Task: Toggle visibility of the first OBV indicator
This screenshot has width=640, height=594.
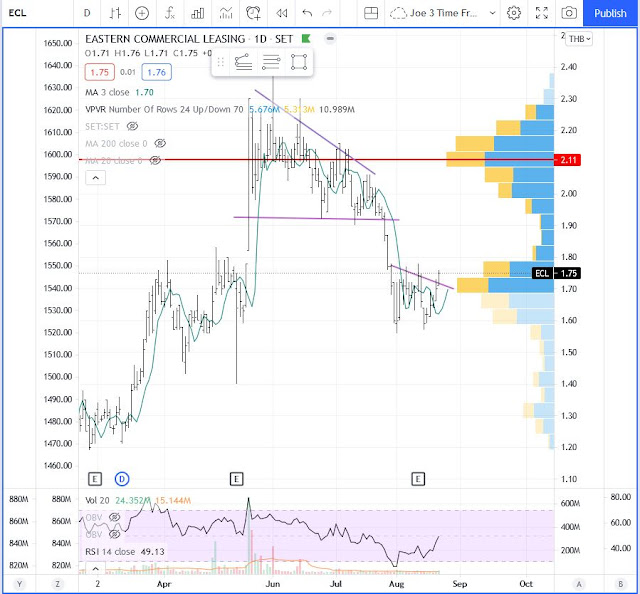Action: pos(114,517)
